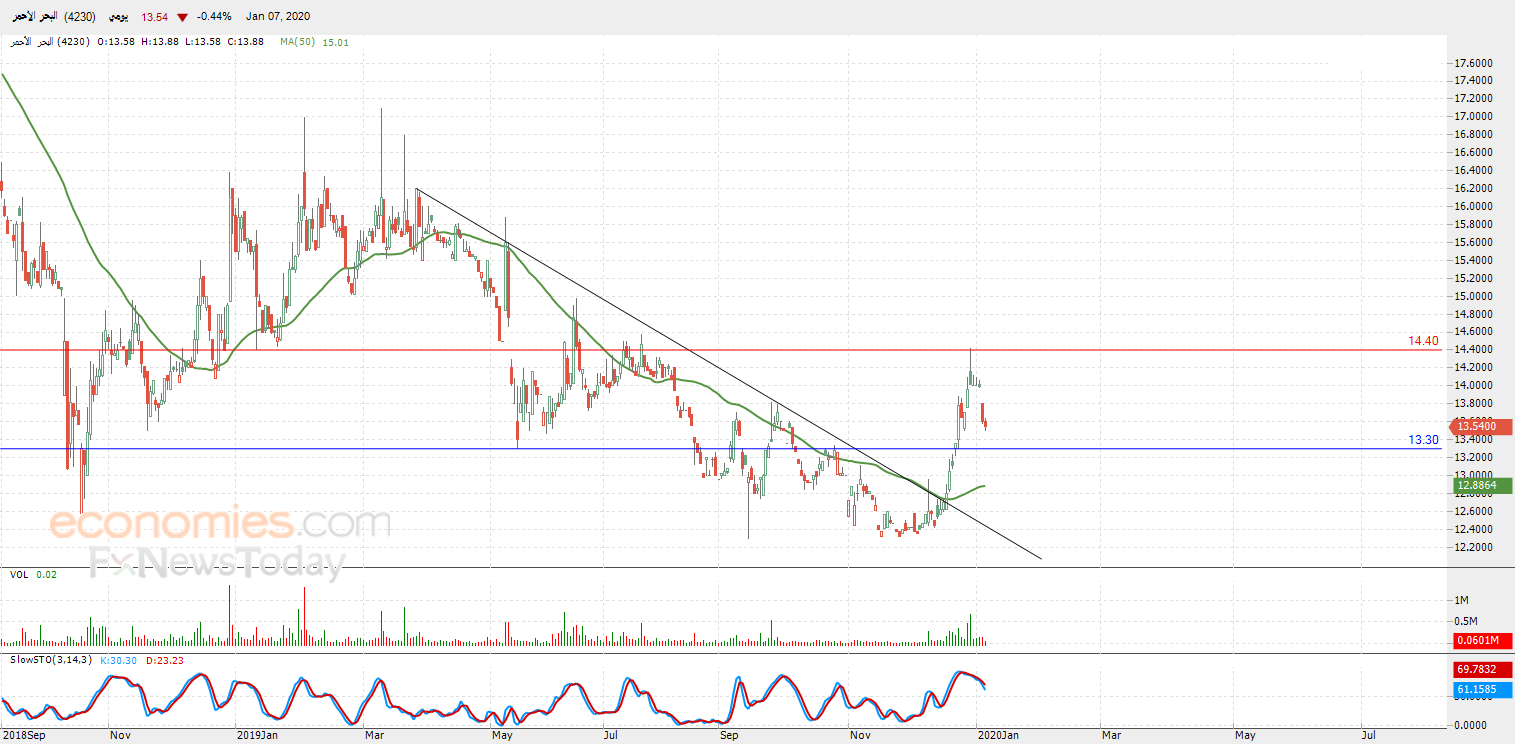The width and height of the screenshot is (1515, 744).
Task: Click the 2020Jan date axis label
Action: tap(998, 735)
